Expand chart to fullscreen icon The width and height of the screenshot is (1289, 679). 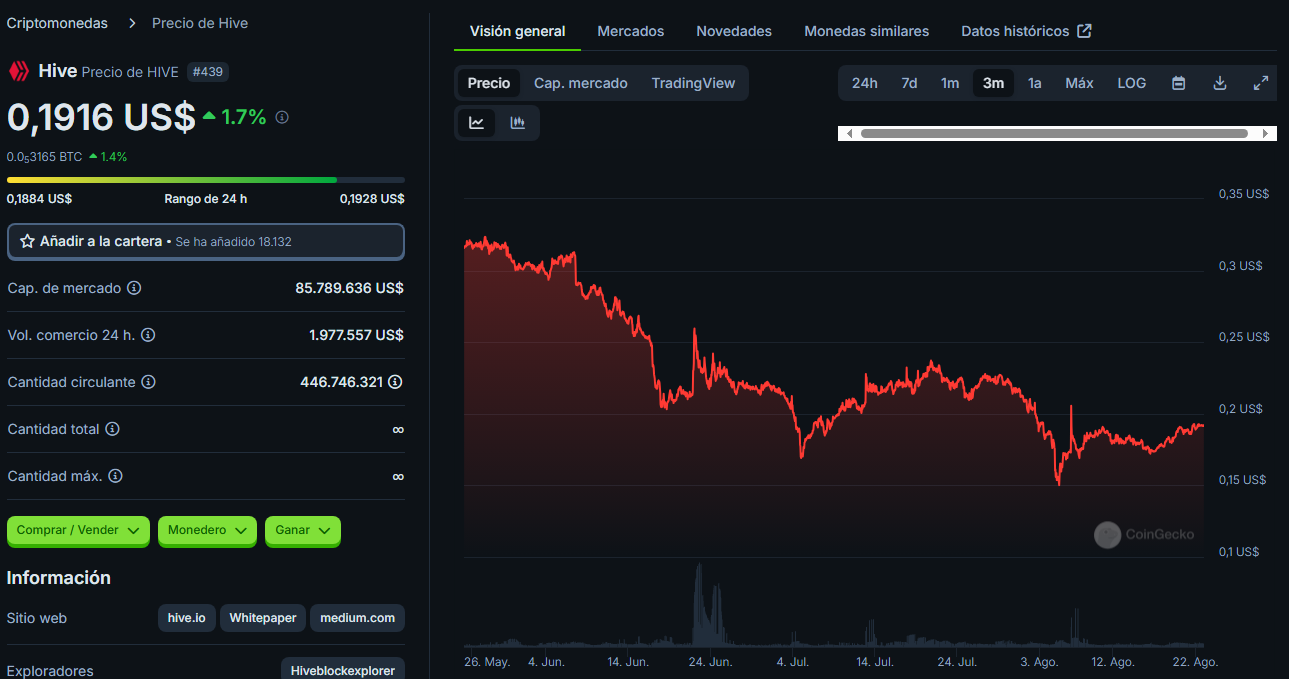tap(1261, 83)
